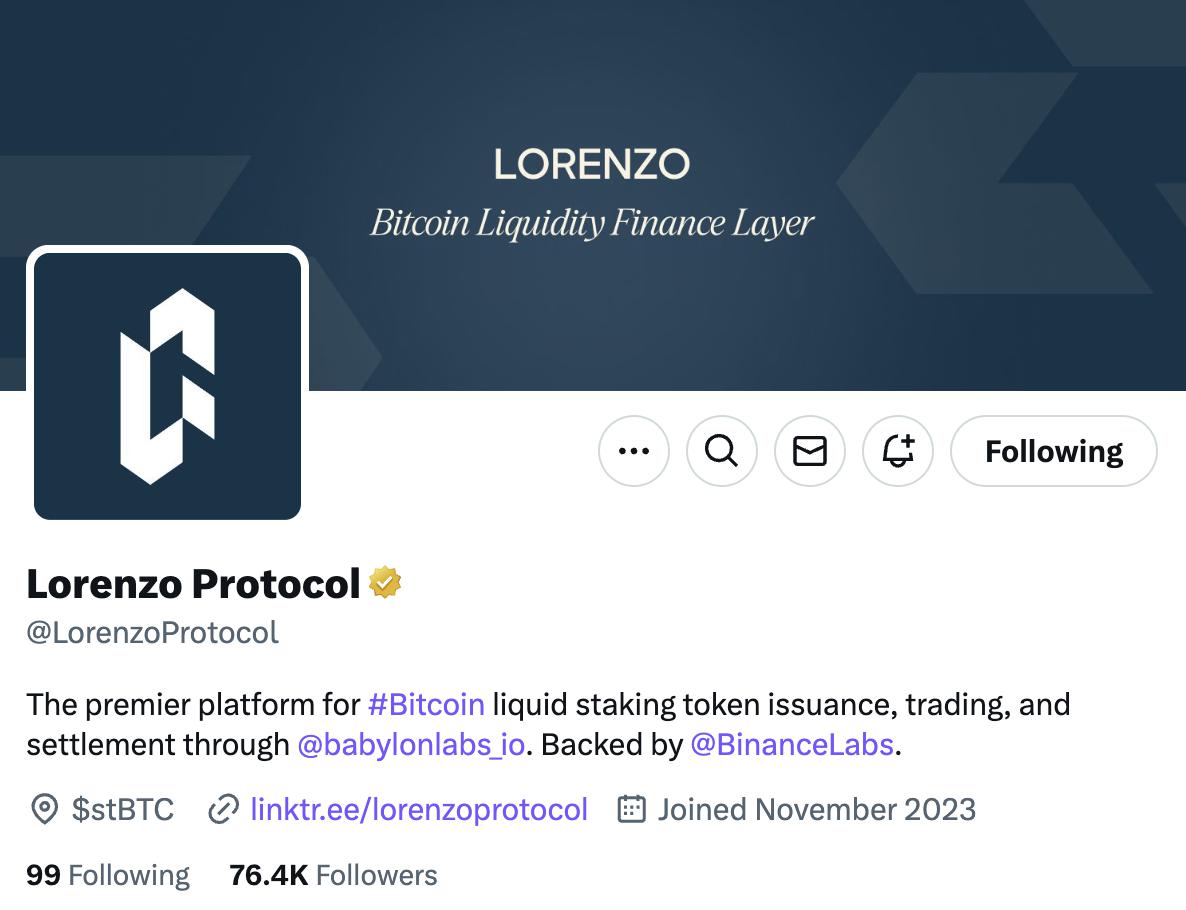Click the calendar joined date icon
The image size is (1186, 910).
[632, 809]
